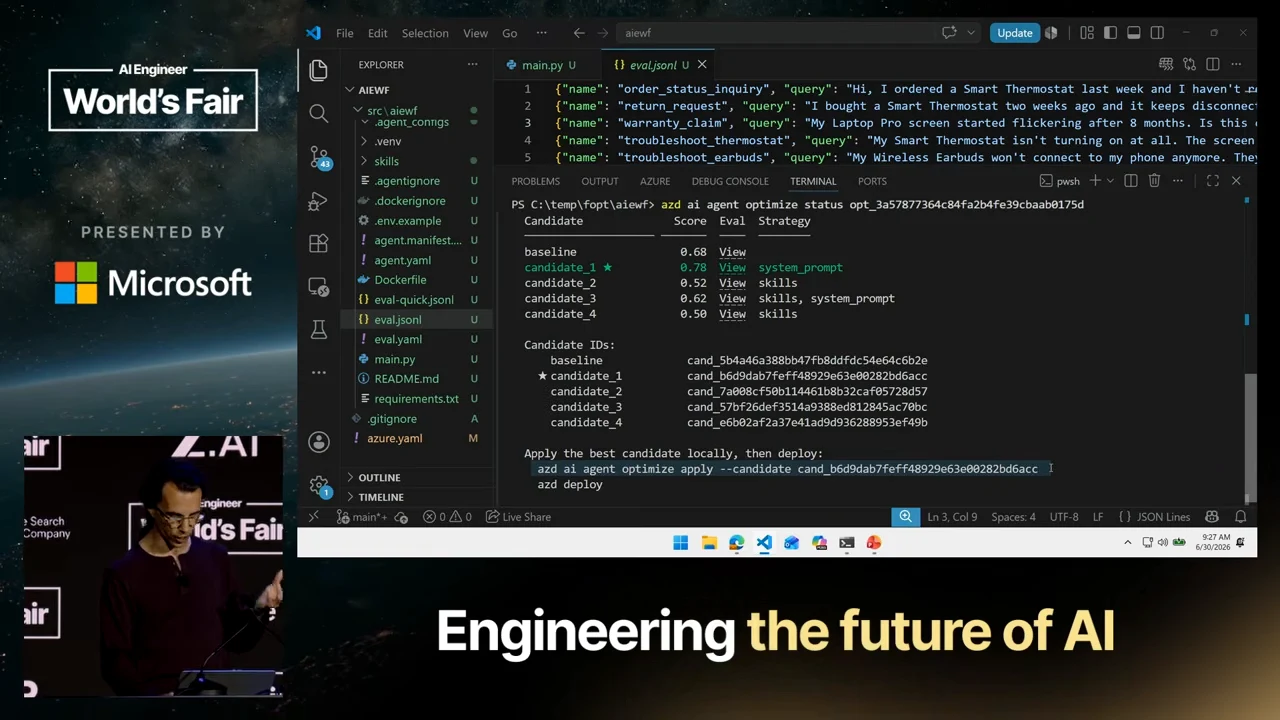Open the Extensions view
The width and height of the screenshot is (1280, 720).
[318, 243]
